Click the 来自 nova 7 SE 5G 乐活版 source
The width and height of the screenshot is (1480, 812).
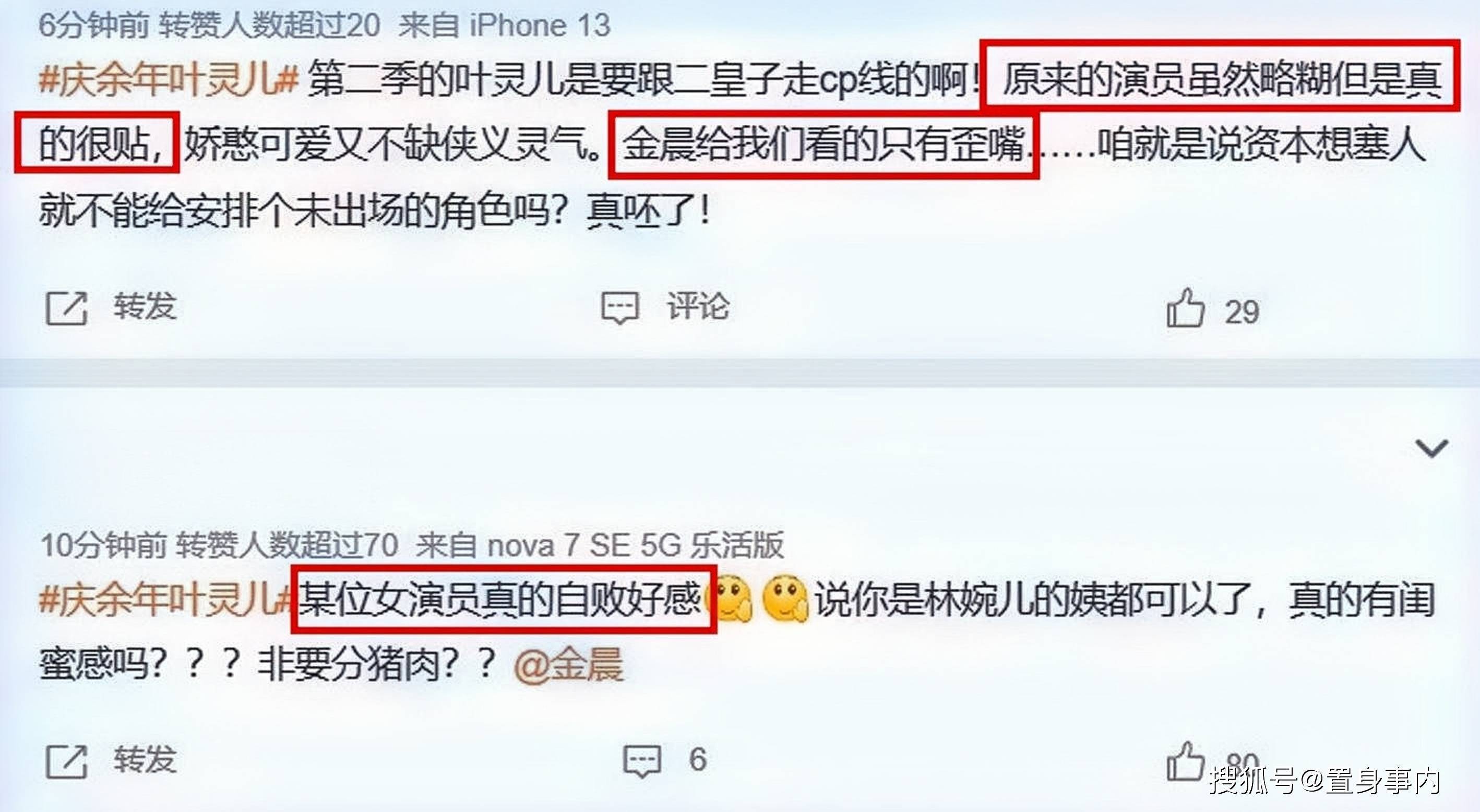(600, 544)
